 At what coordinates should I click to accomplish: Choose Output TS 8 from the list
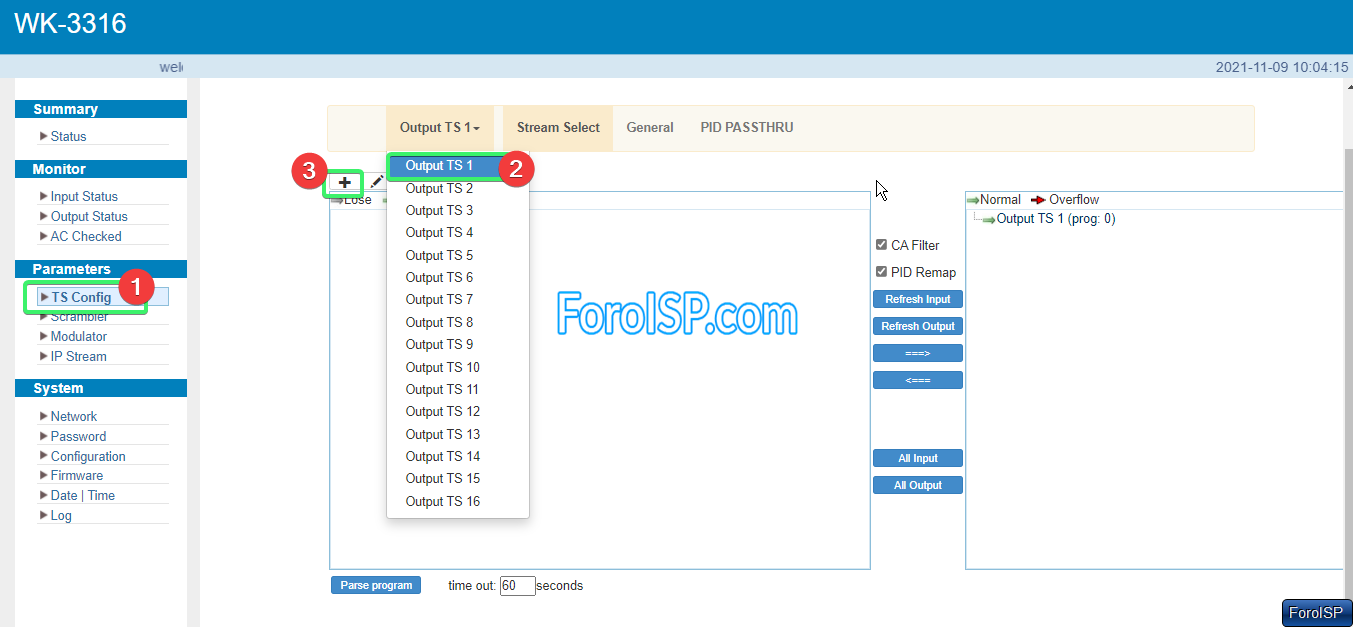(x=439, y=322)
